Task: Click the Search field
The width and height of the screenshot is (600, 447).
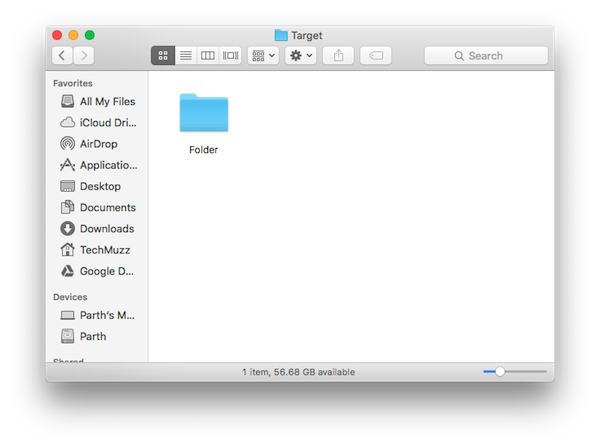Action: click(486, 56)
